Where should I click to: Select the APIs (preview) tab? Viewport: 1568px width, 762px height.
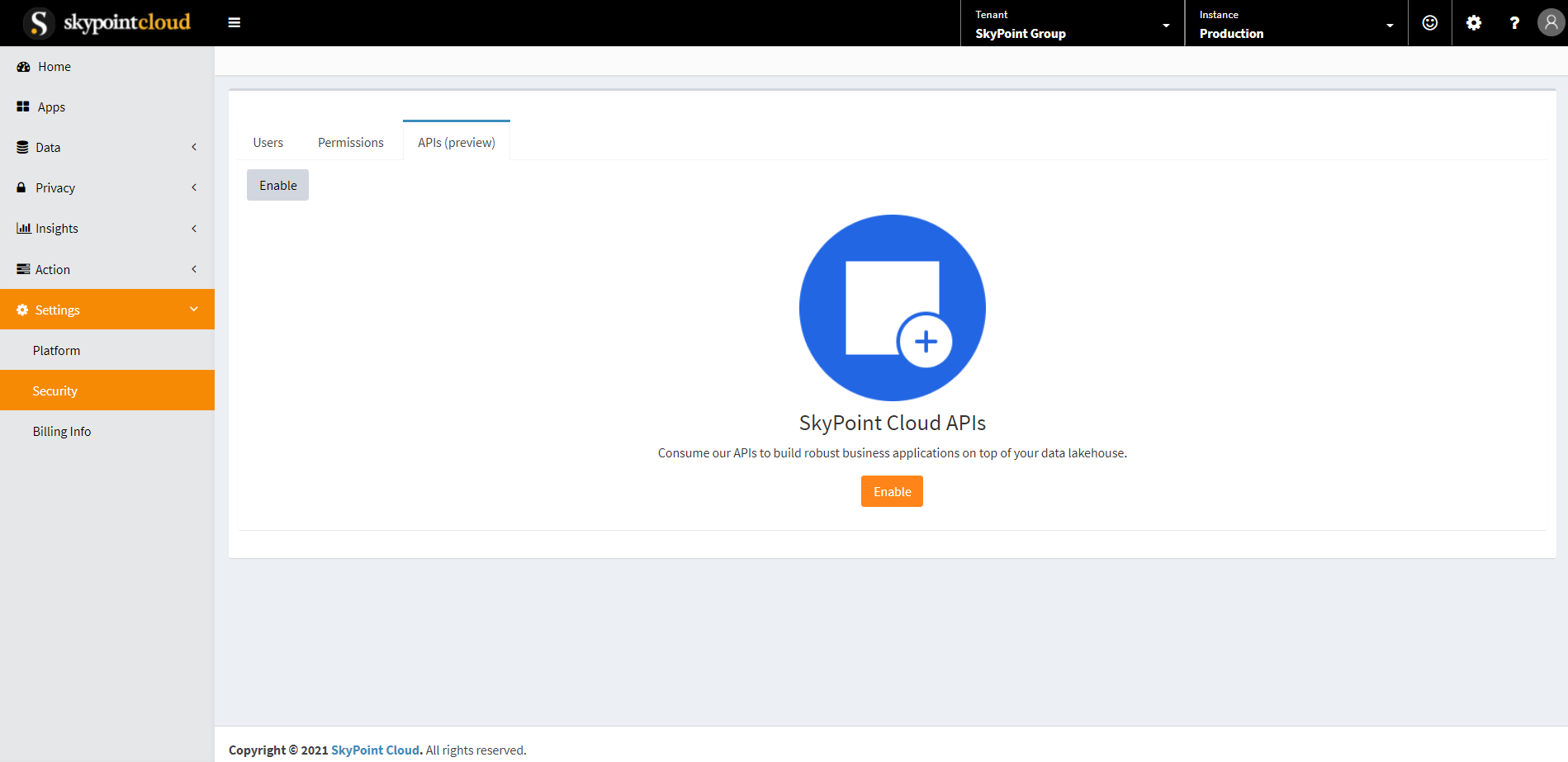[457, 141]
